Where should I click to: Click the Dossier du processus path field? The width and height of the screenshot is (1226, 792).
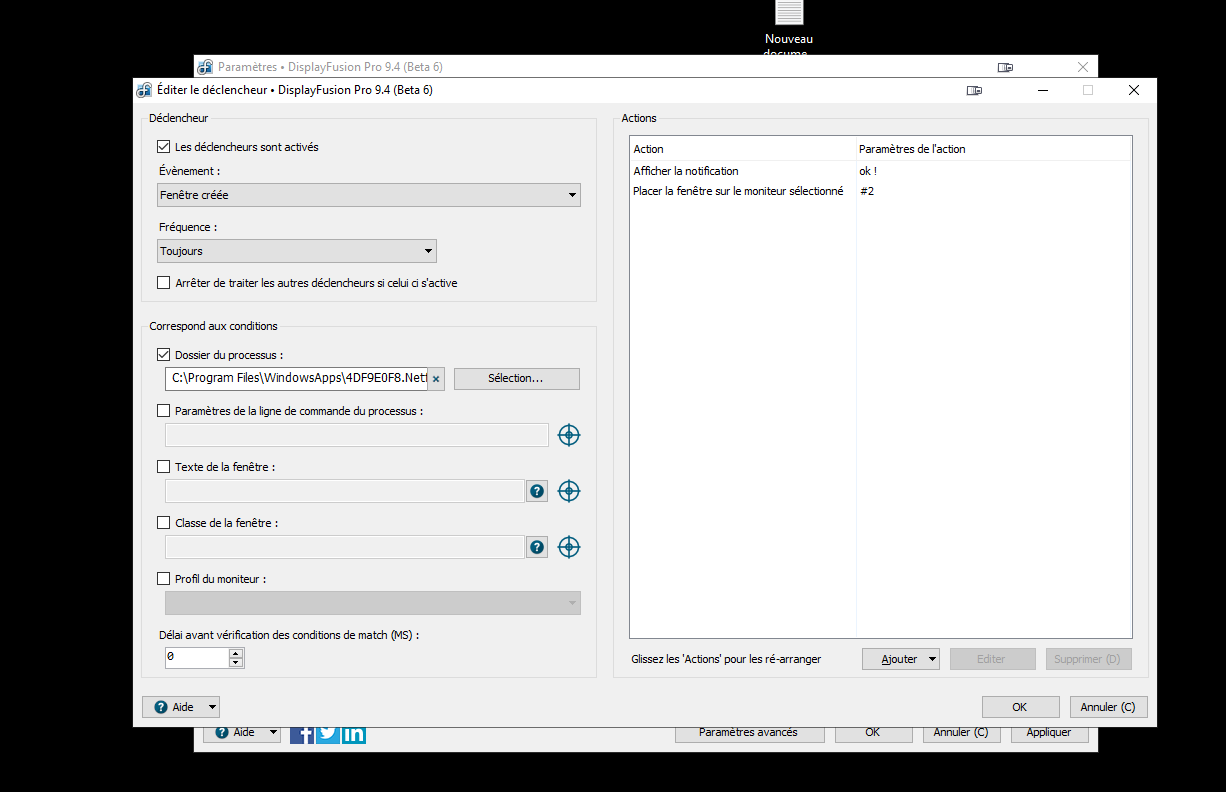(297, 379)
